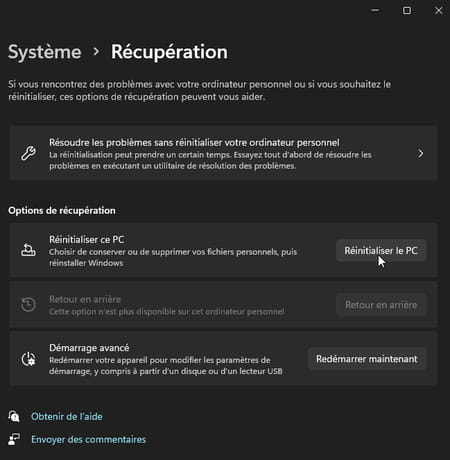
Task: Click the Réinitialiser le PC button
Action: pos(381,251)
